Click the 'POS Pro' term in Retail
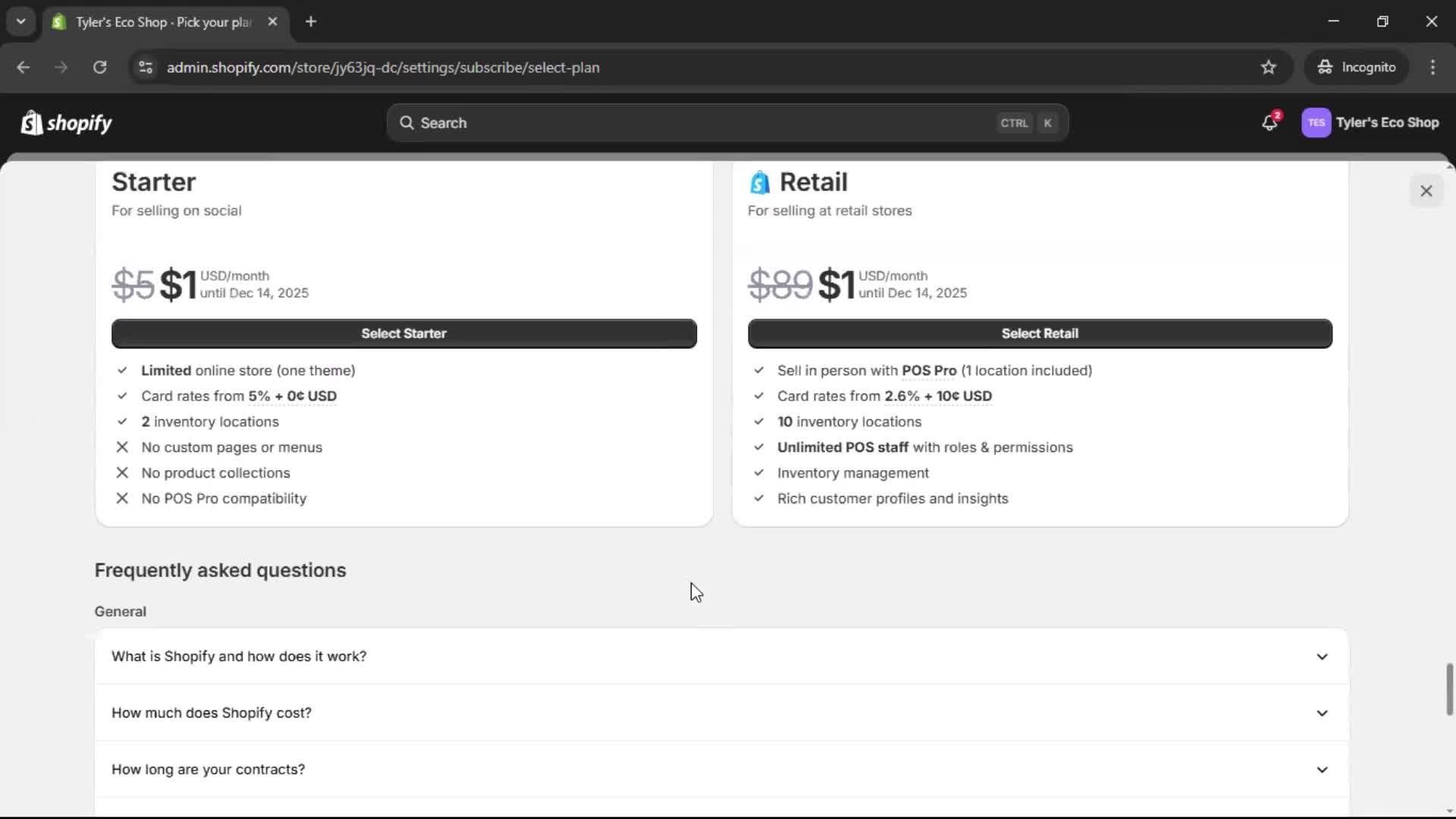Screen dimensions: 1456x819 tap(929, 371)
